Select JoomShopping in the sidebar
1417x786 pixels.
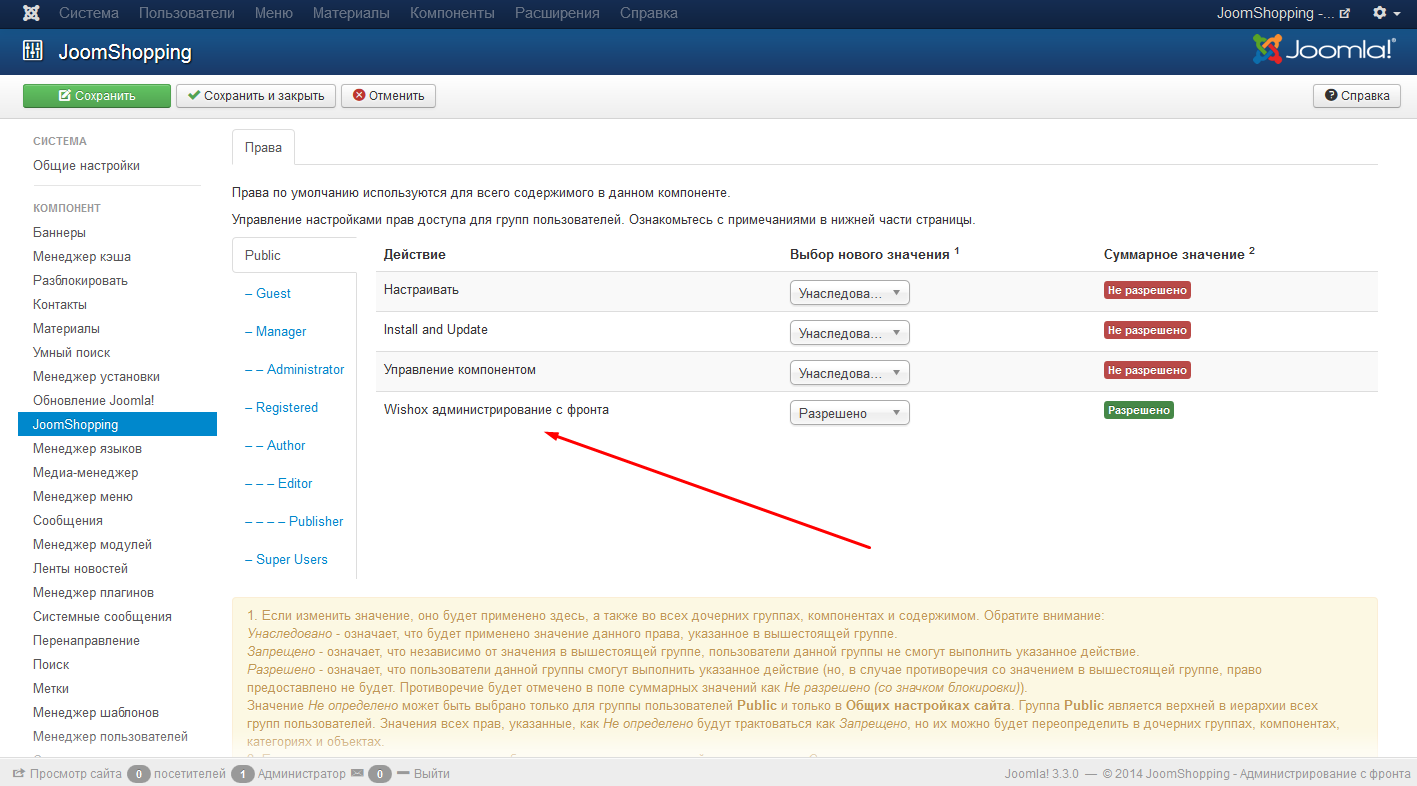117,425
